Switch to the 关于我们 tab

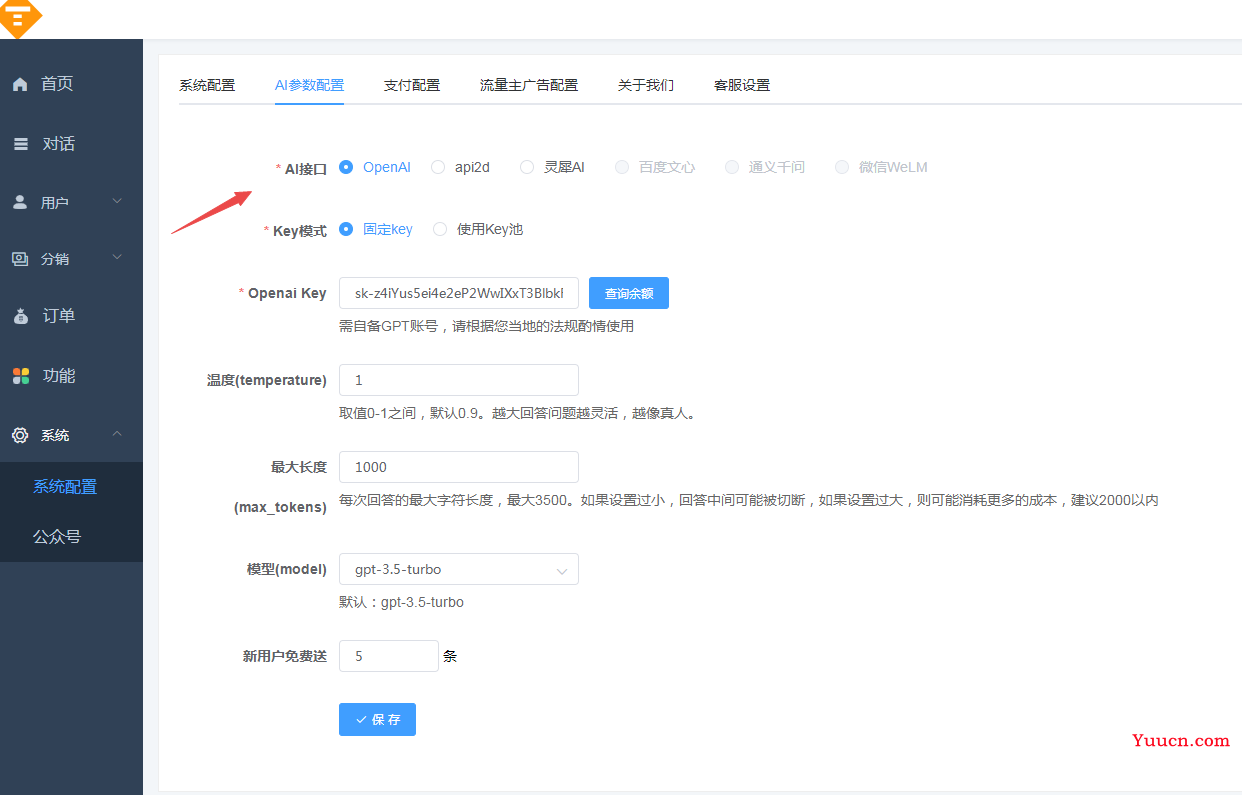point(646,85)
